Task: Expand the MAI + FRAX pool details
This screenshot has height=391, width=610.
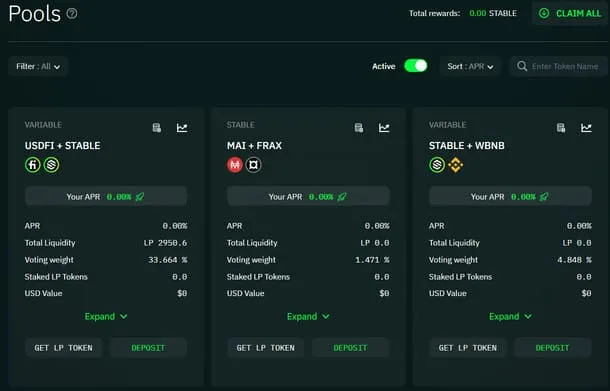Action: click(308, 316)
